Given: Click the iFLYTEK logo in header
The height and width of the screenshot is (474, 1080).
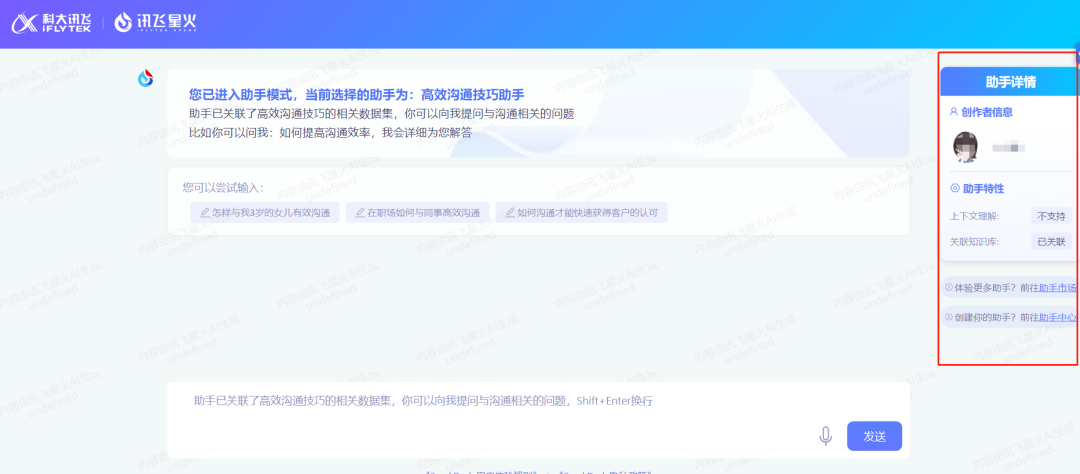Looking at the screenshot, I should (x=52, y=23).
